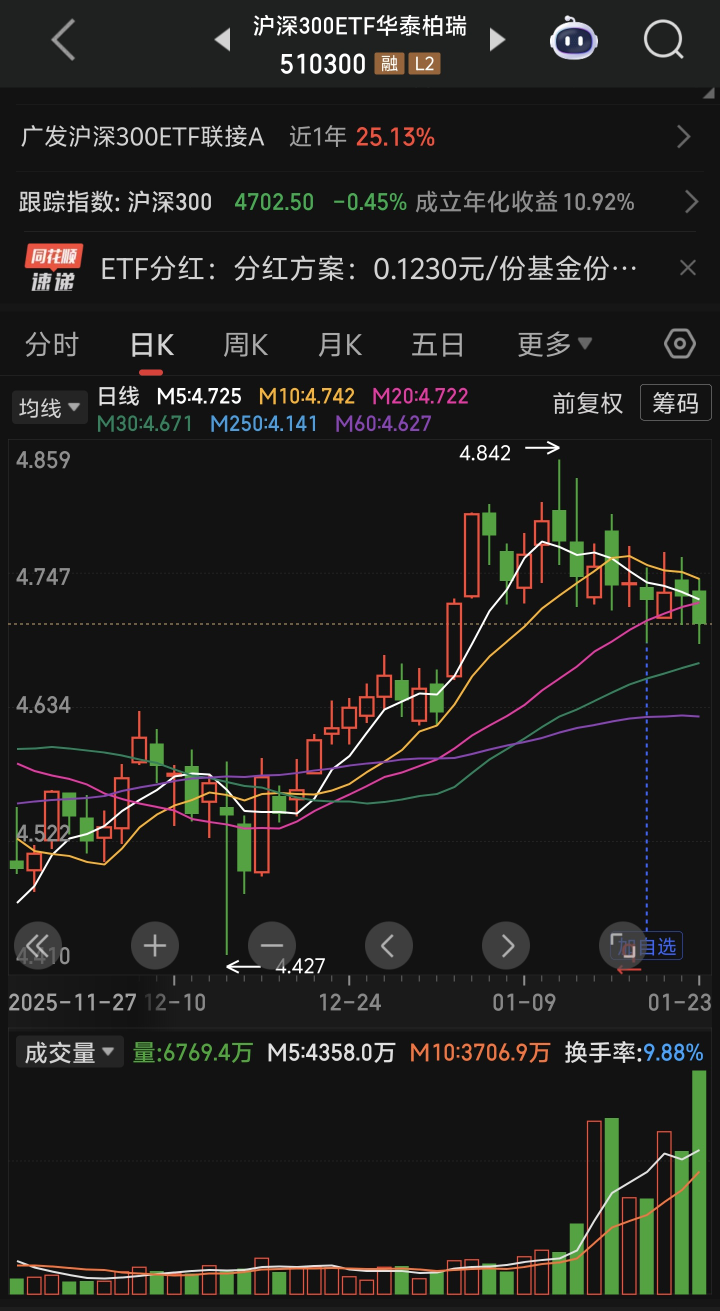
Task: Tap the 2025-11-27 start date label
Action: coord(72,1001)
